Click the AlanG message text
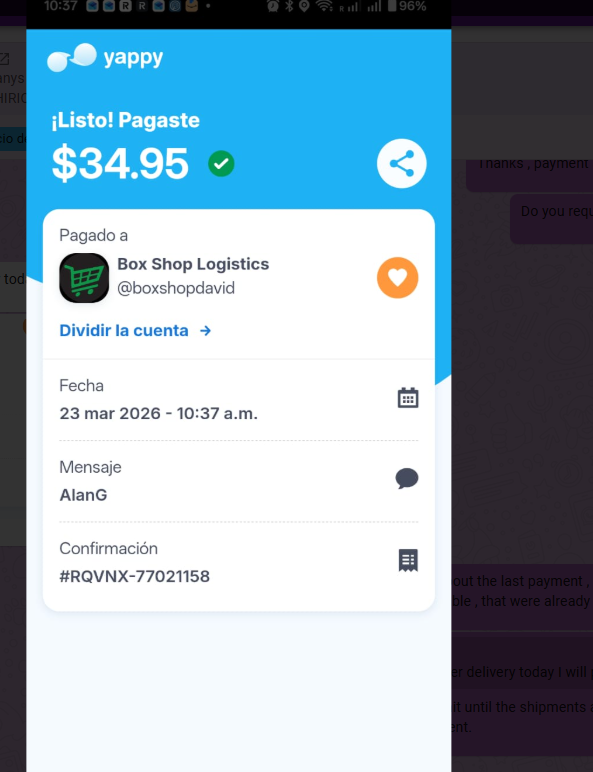 tap(83, 495)
